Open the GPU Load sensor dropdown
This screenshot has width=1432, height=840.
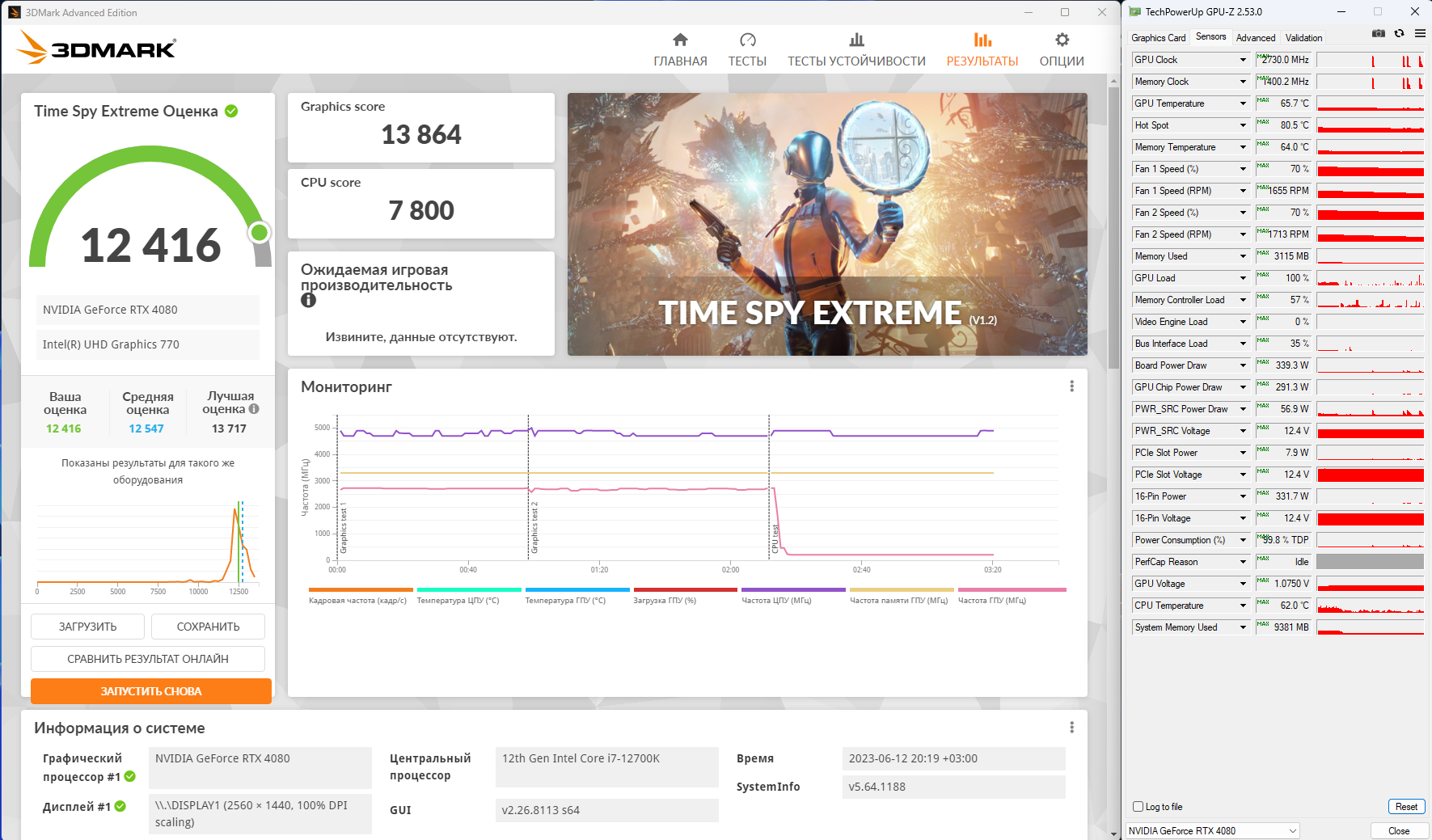point(1243,278)
